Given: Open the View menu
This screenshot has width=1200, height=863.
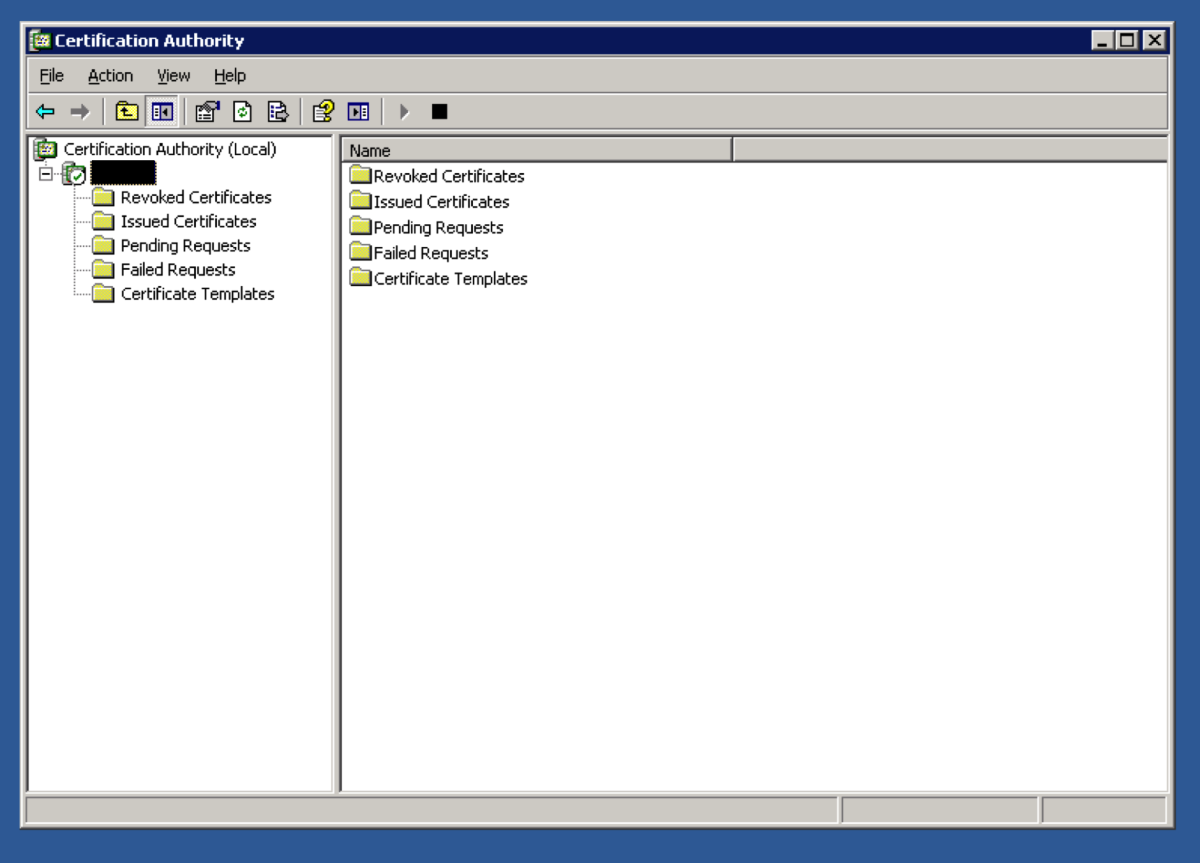Looking at the screenshot, I should pos(173,76).
